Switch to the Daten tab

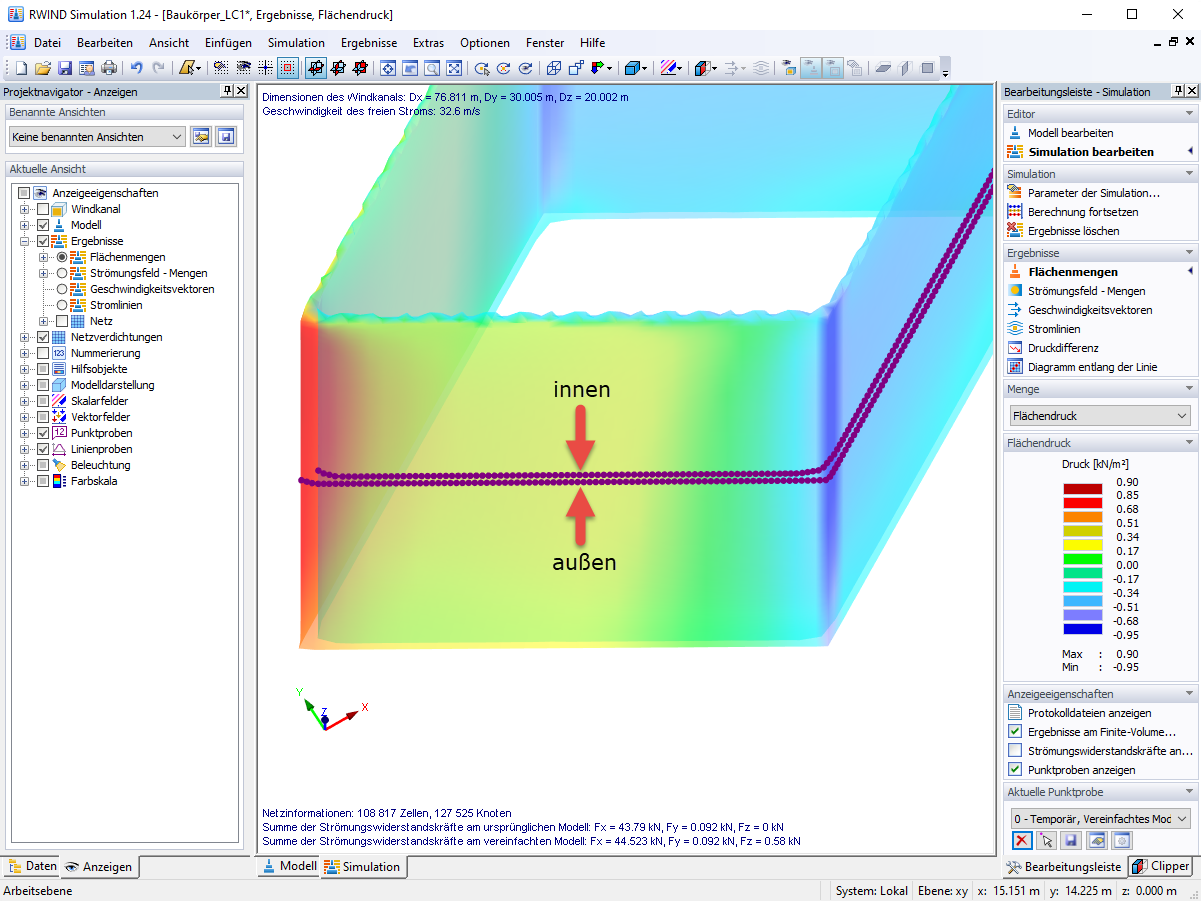[32, 866]
